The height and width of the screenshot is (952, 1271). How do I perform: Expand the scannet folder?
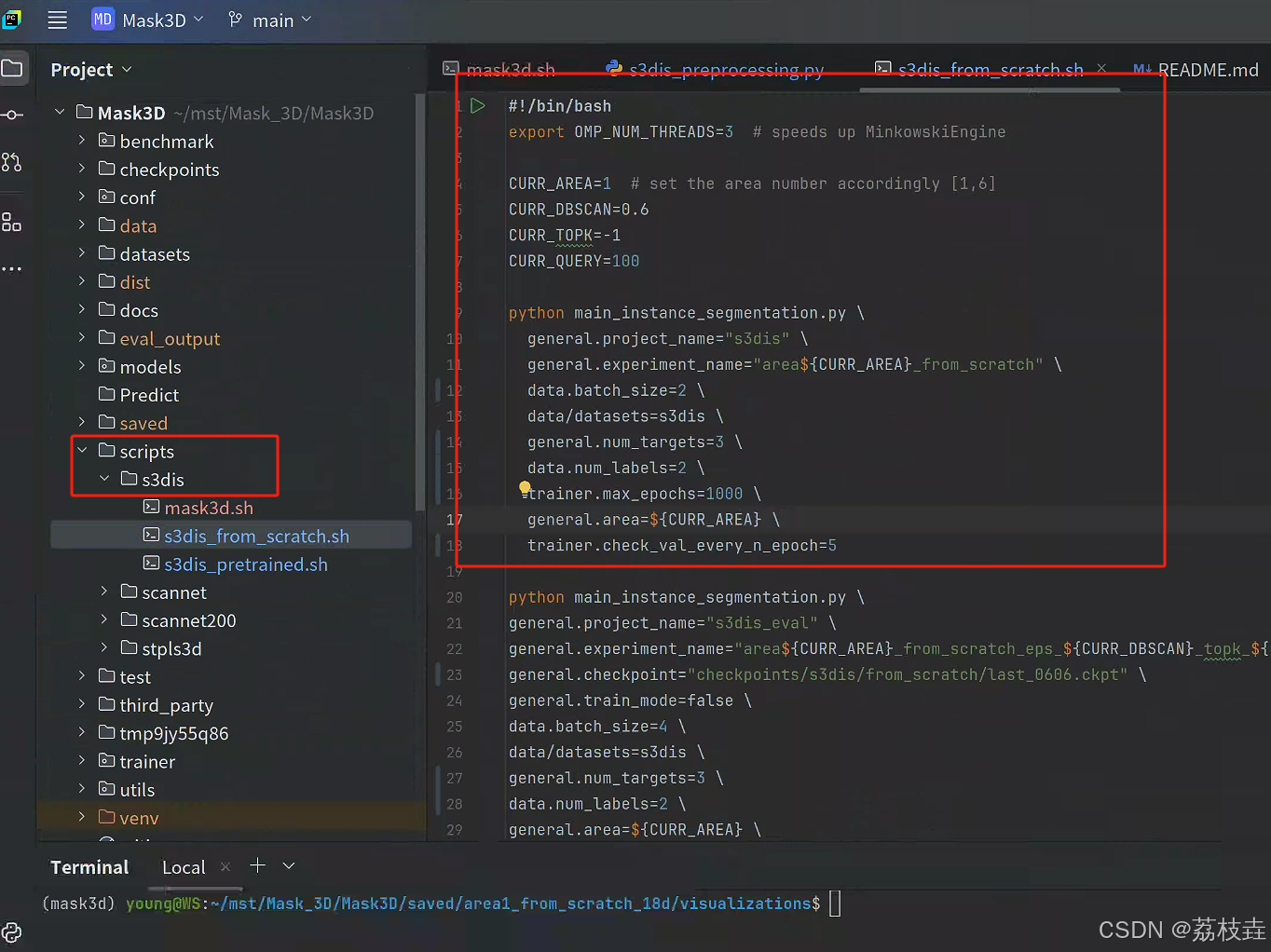[104, 592]
